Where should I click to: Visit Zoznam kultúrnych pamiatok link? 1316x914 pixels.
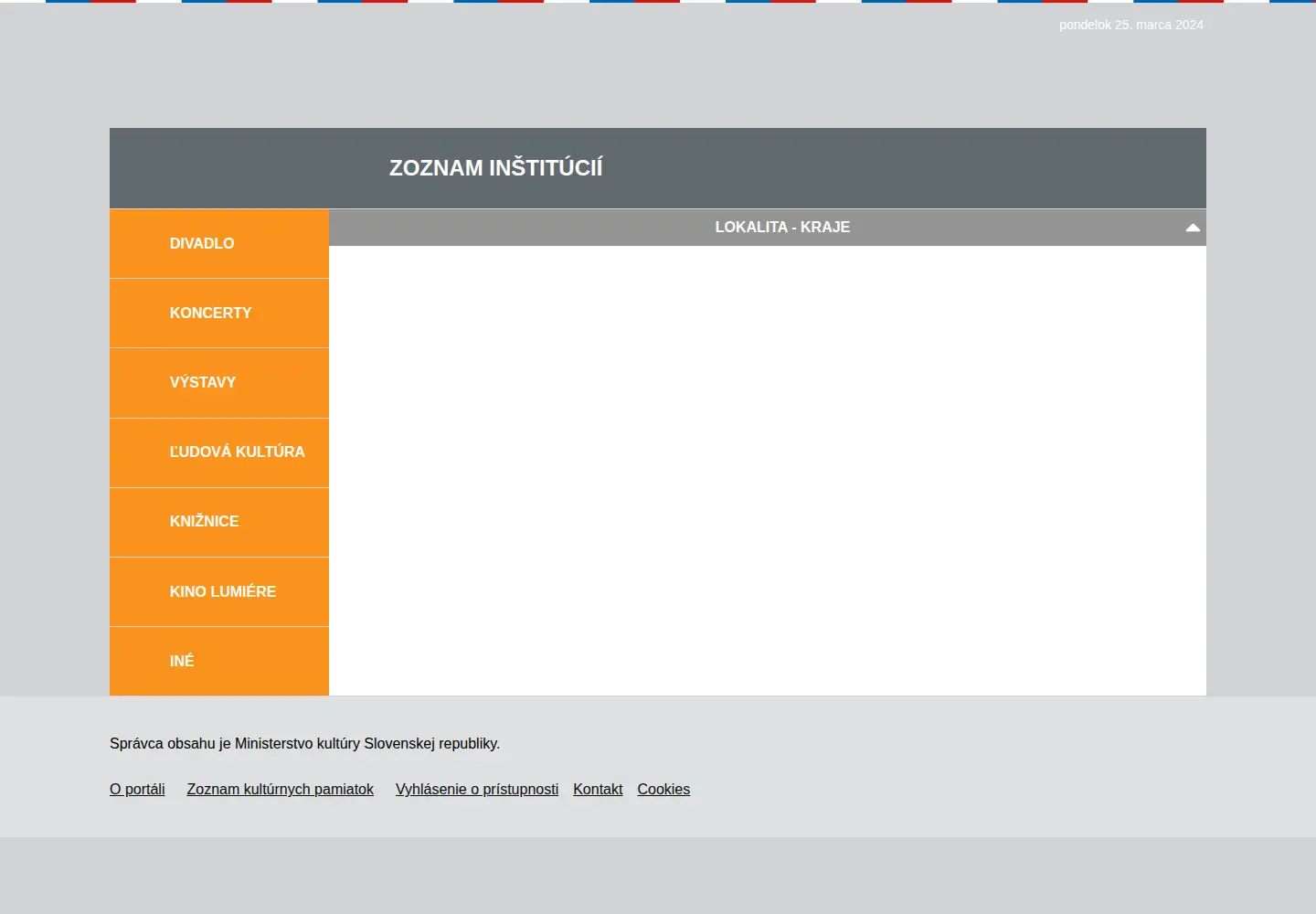[280, 789]
